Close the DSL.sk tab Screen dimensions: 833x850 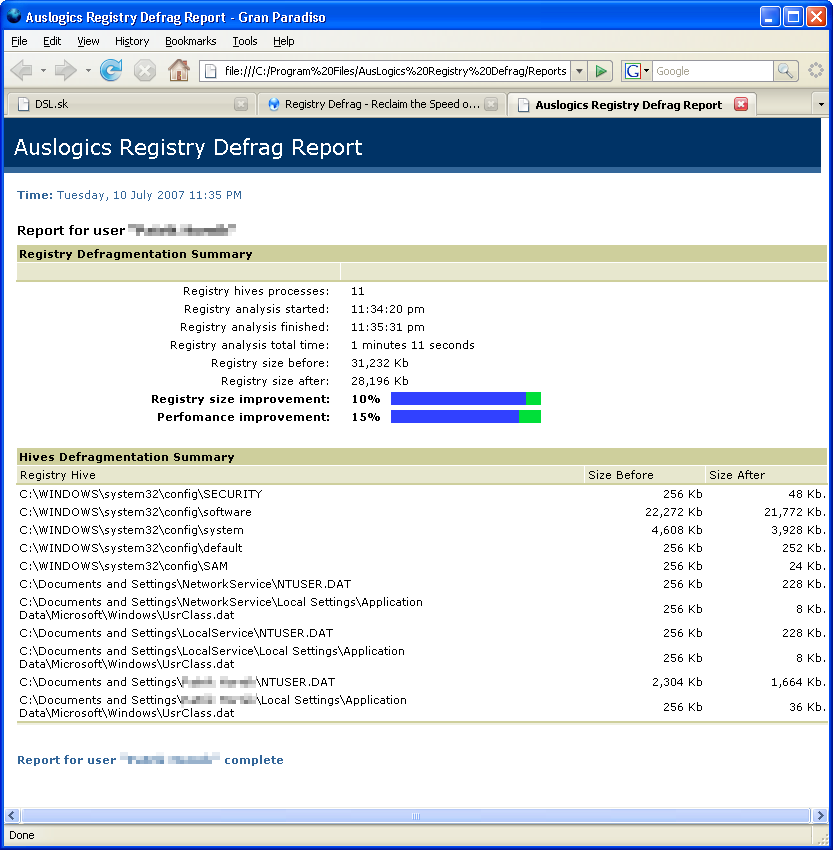pos(241,104)
